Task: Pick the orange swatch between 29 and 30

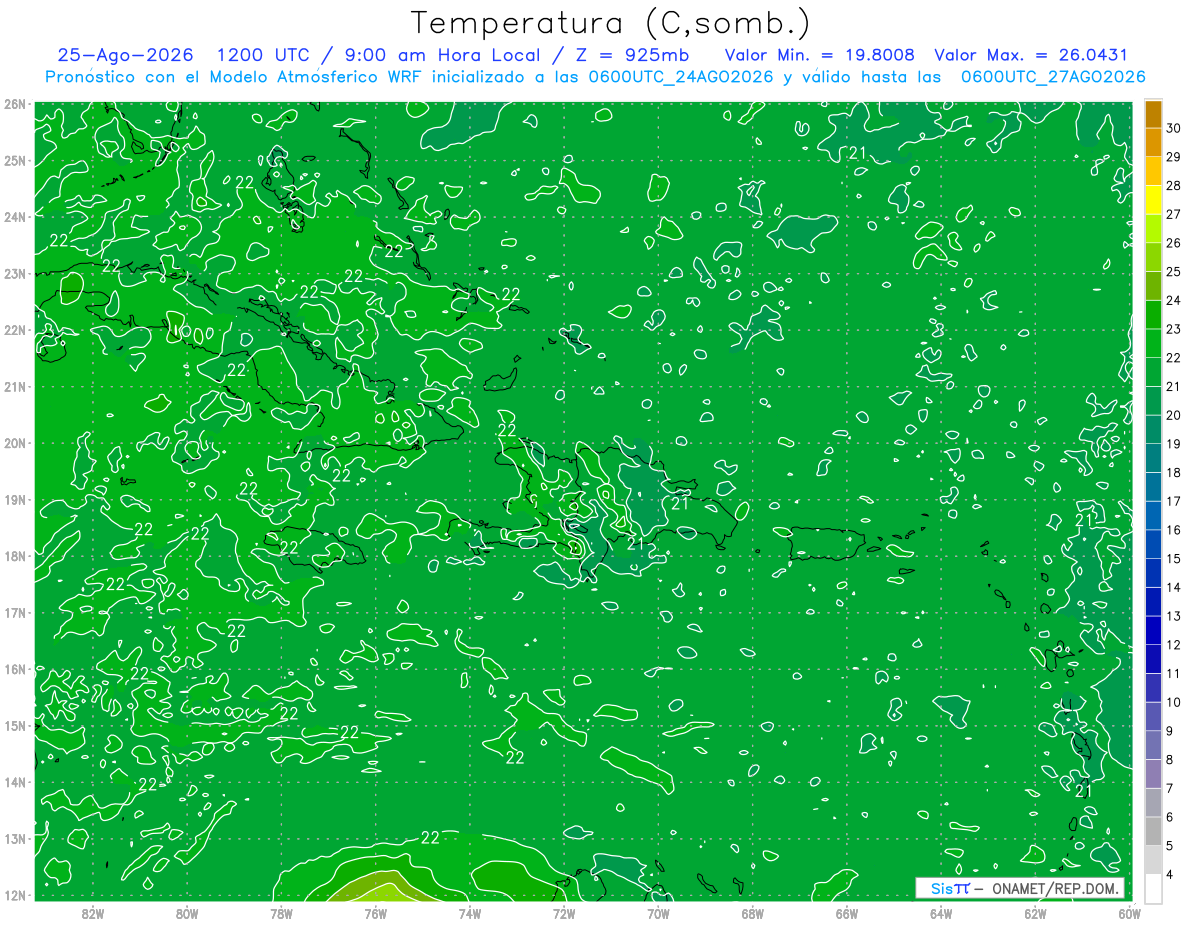Action: 1153,142
